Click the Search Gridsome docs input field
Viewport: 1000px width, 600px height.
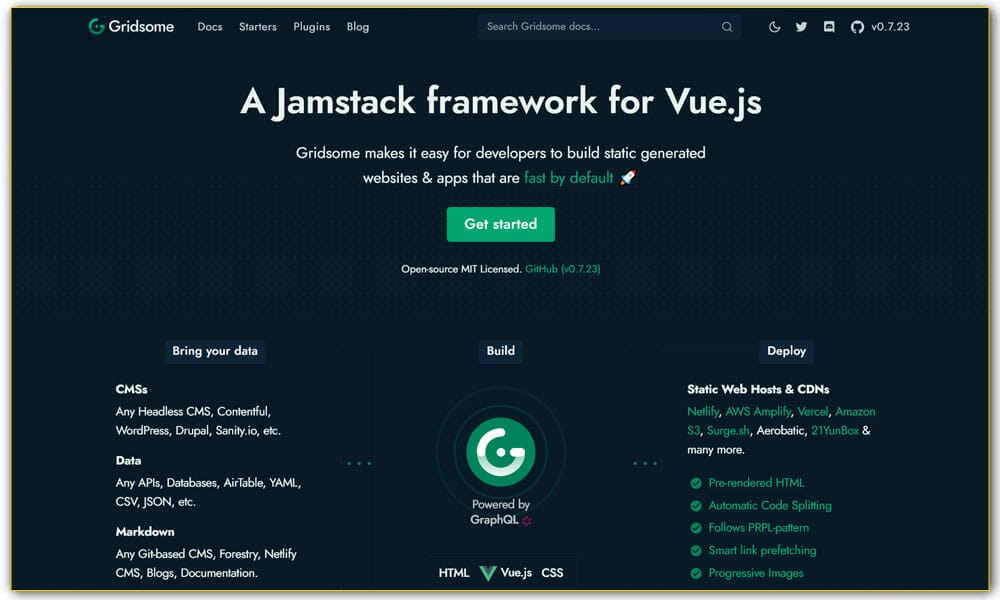click(x=600, y=27)
